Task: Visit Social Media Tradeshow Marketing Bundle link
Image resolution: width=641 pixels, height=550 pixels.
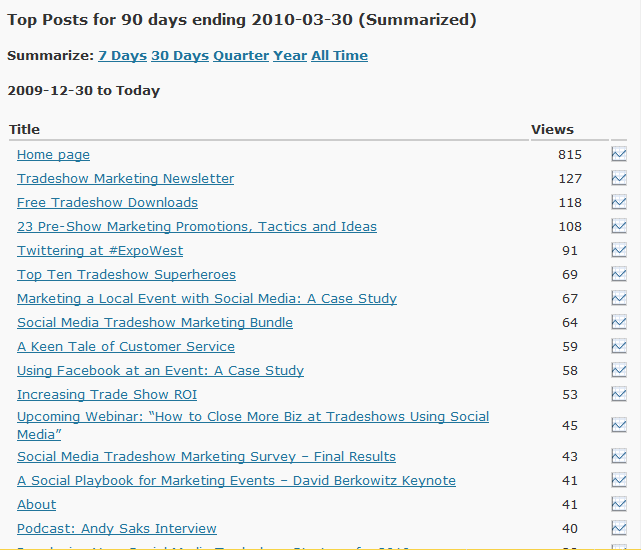Action: 155,323
